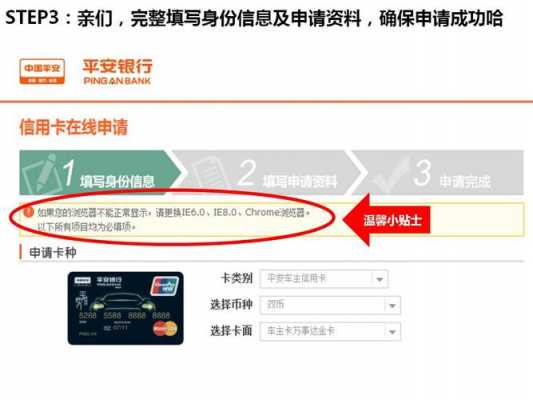Click the UnionPay logo on the card
Screen dimensions: 533x400
click(165, 285)
